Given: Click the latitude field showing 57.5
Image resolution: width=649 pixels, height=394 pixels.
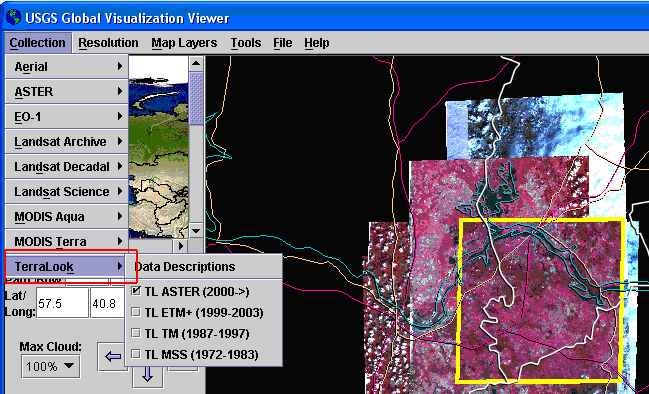Looking at the screenshot, I should [62, 303].
